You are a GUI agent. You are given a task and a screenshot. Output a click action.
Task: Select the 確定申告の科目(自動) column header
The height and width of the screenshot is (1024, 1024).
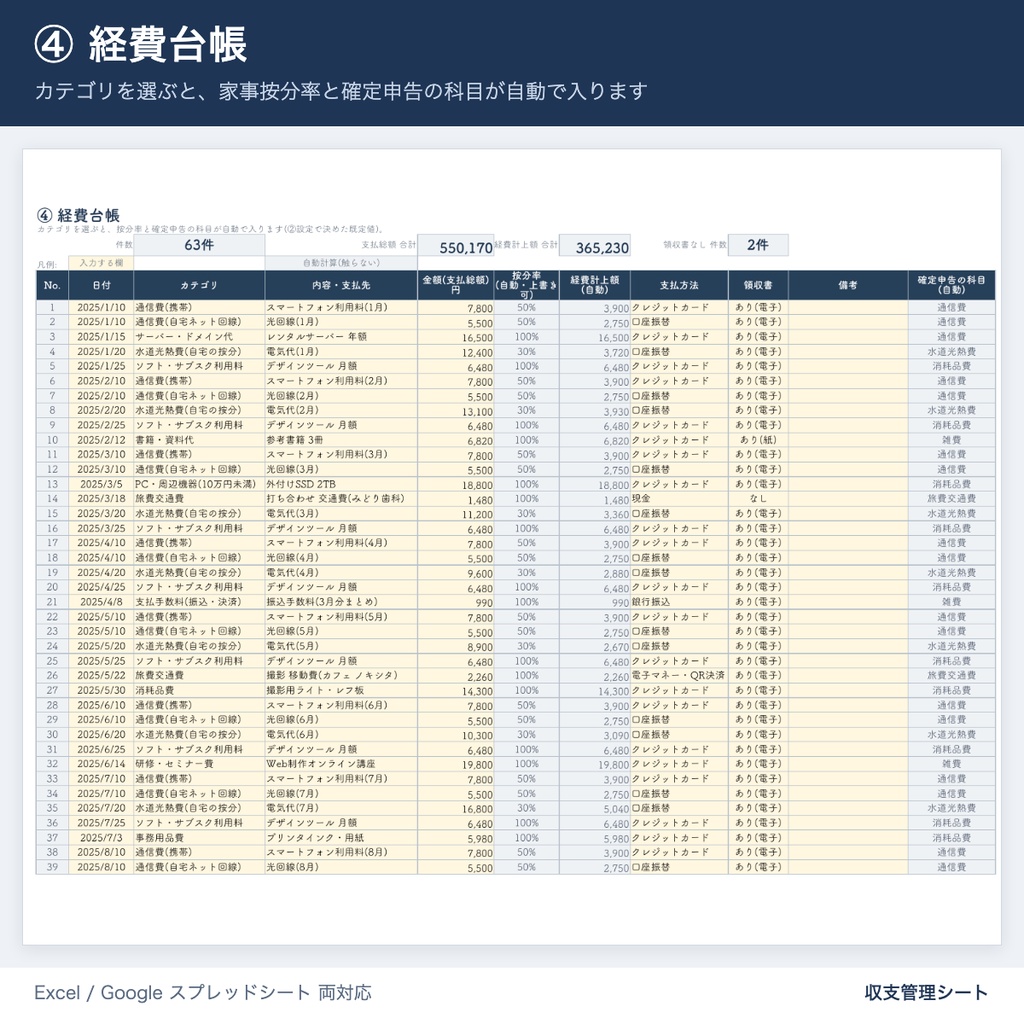pos(952,285)
